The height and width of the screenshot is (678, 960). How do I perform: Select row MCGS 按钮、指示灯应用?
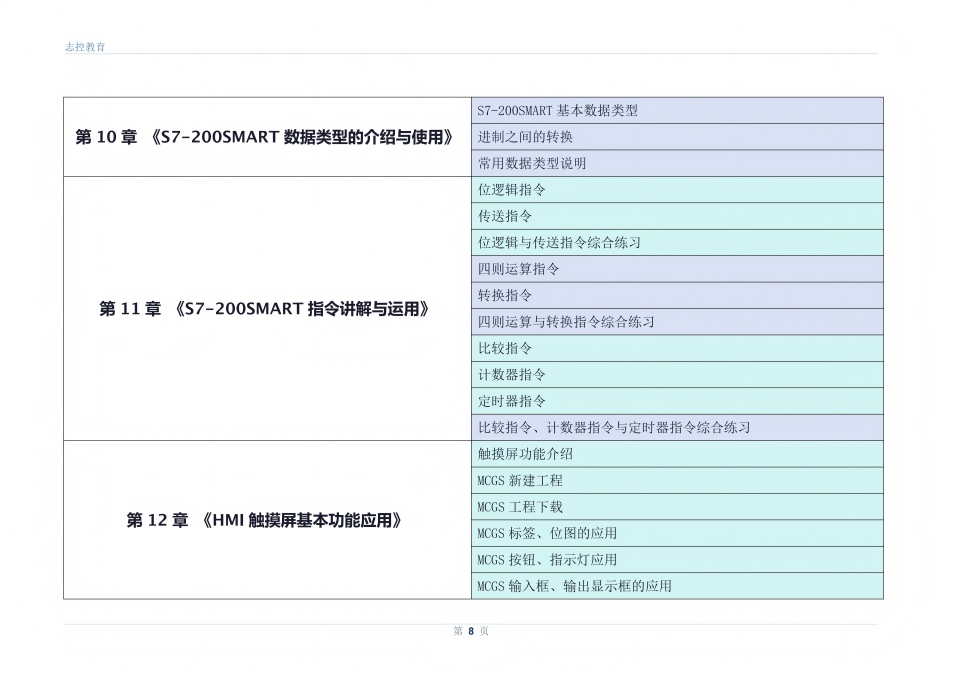[x=677, y=560]
